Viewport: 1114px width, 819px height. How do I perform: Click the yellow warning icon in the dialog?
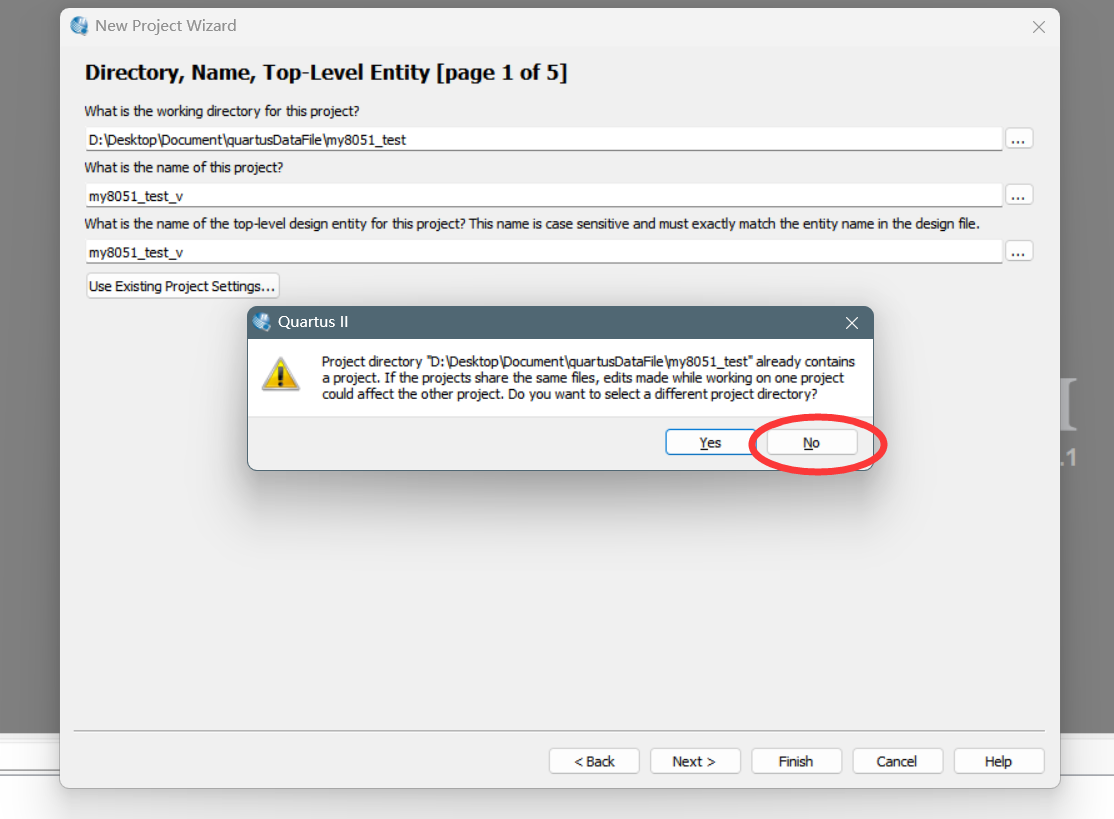(281, 374)
